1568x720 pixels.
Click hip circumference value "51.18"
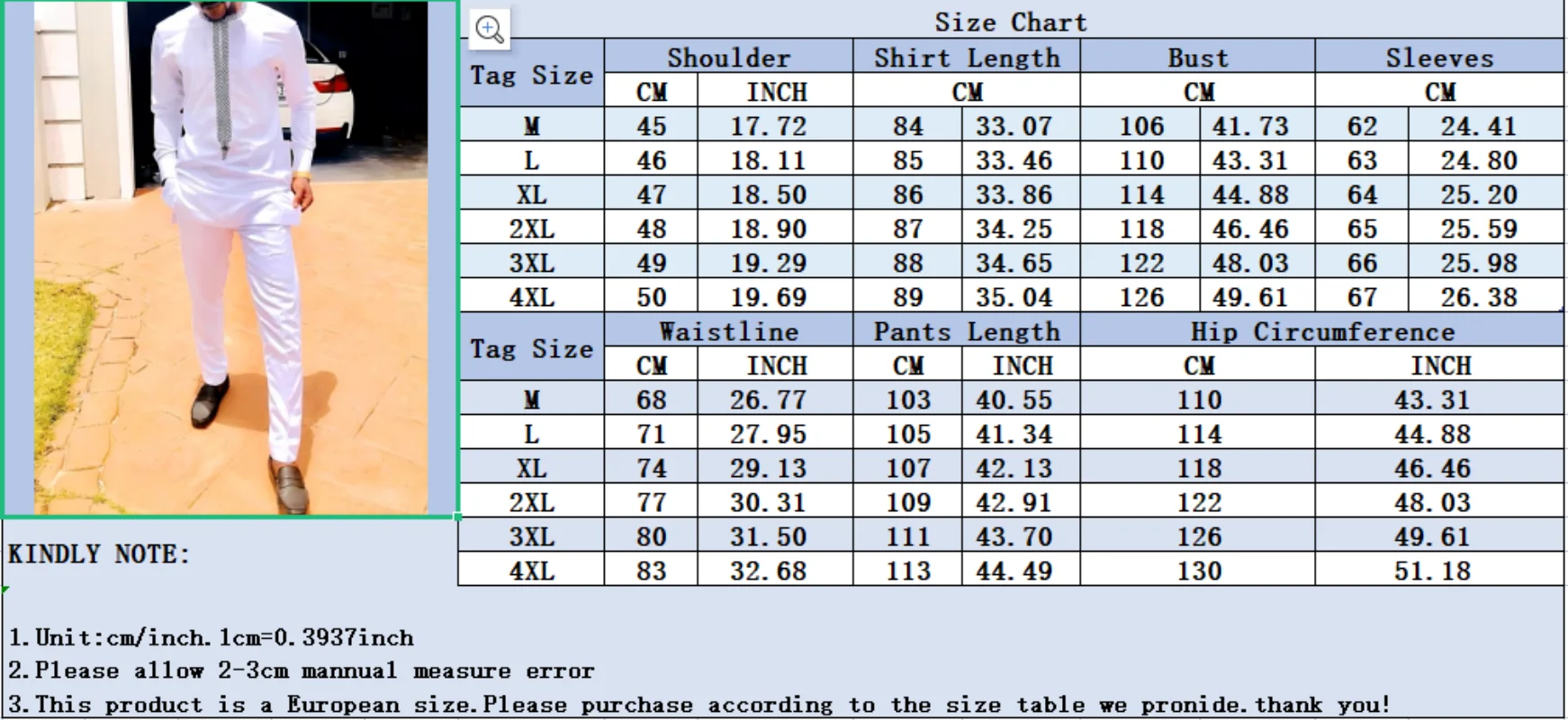click(x=1432, y=571)
